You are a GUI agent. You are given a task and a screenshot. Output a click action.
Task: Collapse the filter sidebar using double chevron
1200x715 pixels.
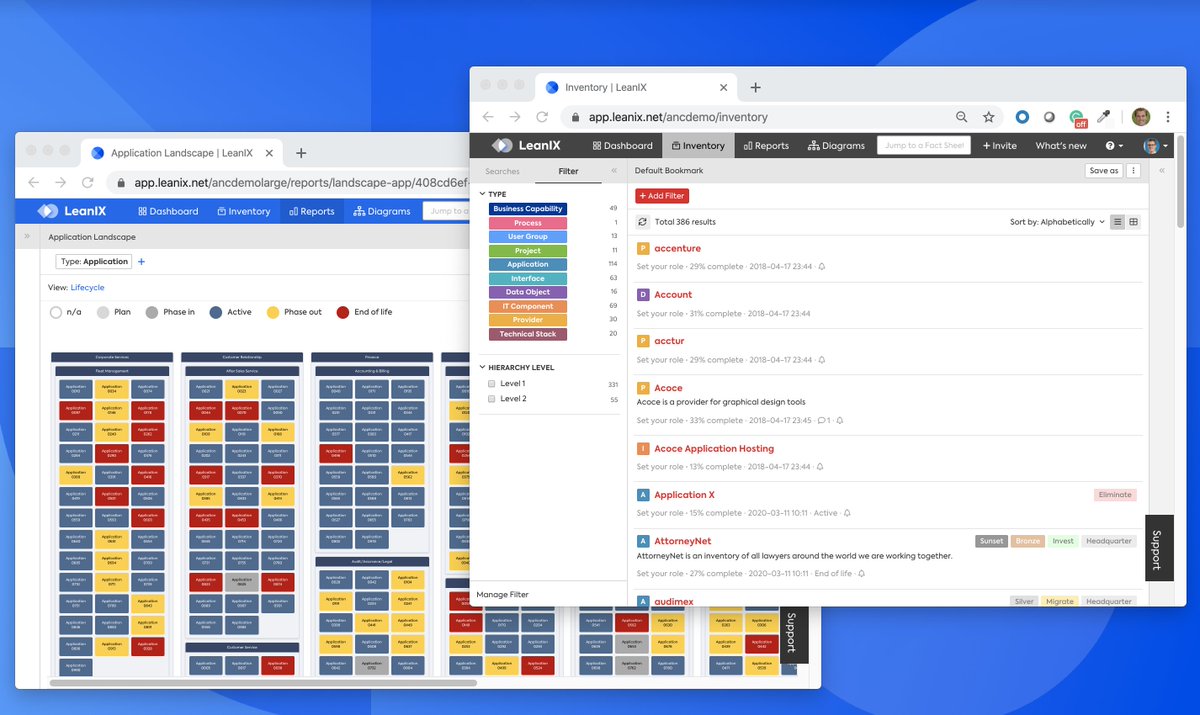(614, 171)
